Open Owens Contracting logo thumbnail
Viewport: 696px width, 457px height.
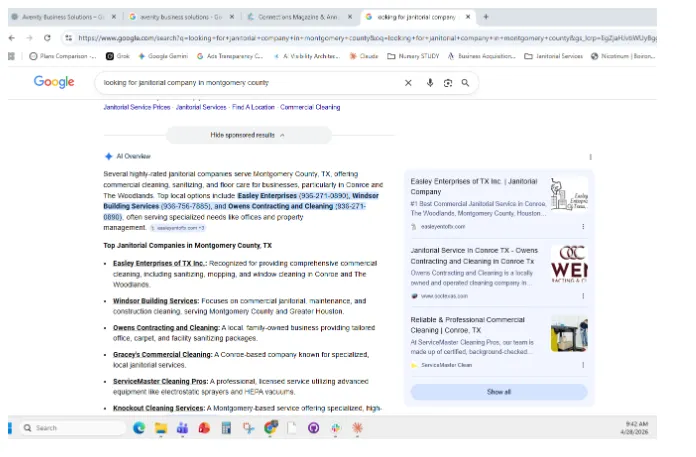pyautogui.click(x=569, y=264)
